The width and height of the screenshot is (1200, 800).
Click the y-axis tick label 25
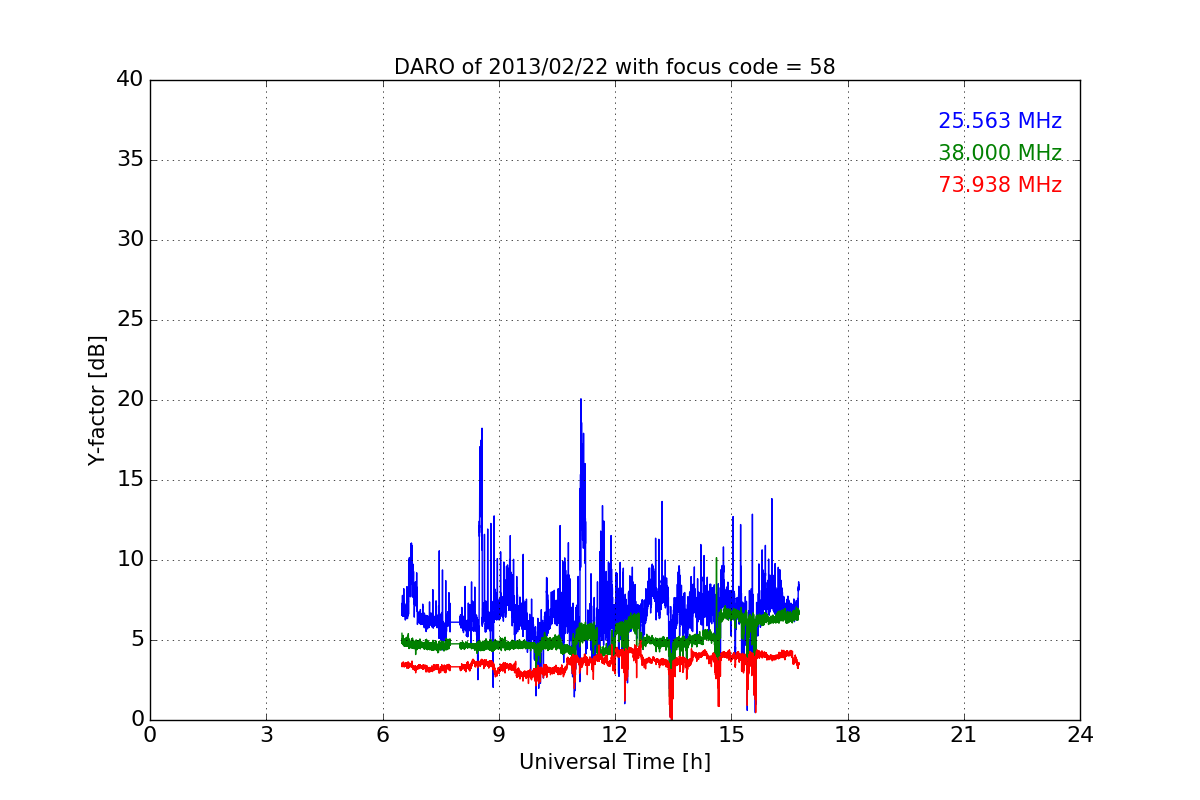[130, 320]
